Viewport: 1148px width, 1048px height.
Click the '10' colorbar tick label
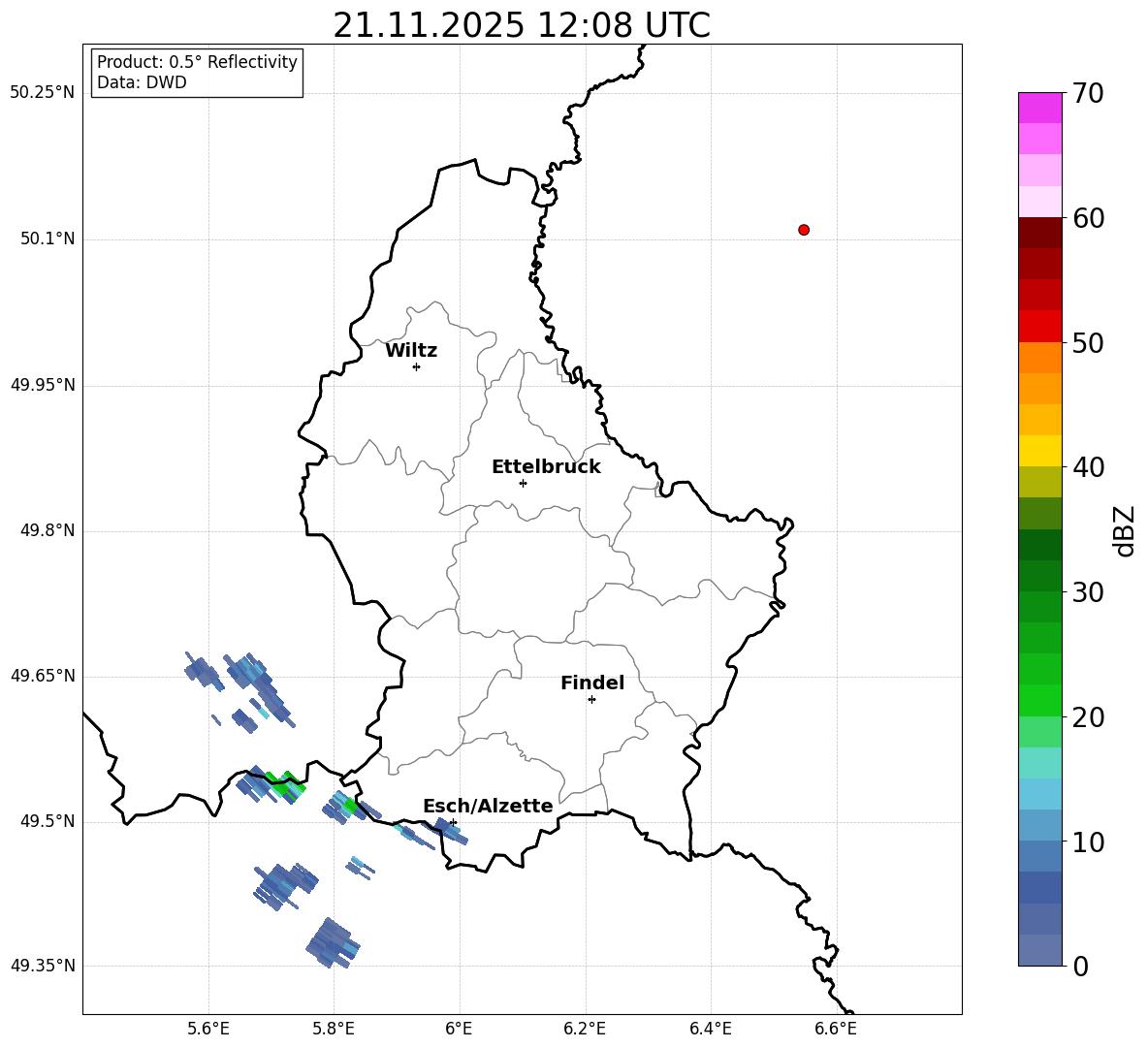(1089, 842)
